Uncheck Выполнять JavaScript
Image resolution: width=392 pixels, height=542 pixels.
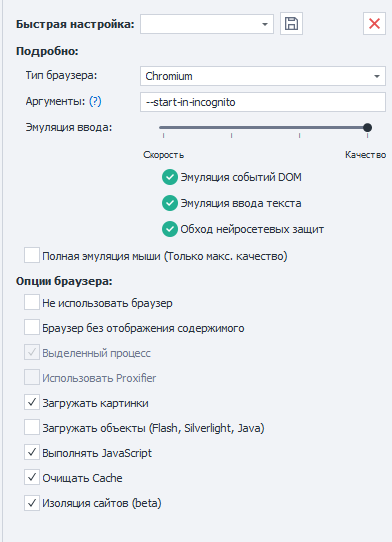(x=32, y=452)
